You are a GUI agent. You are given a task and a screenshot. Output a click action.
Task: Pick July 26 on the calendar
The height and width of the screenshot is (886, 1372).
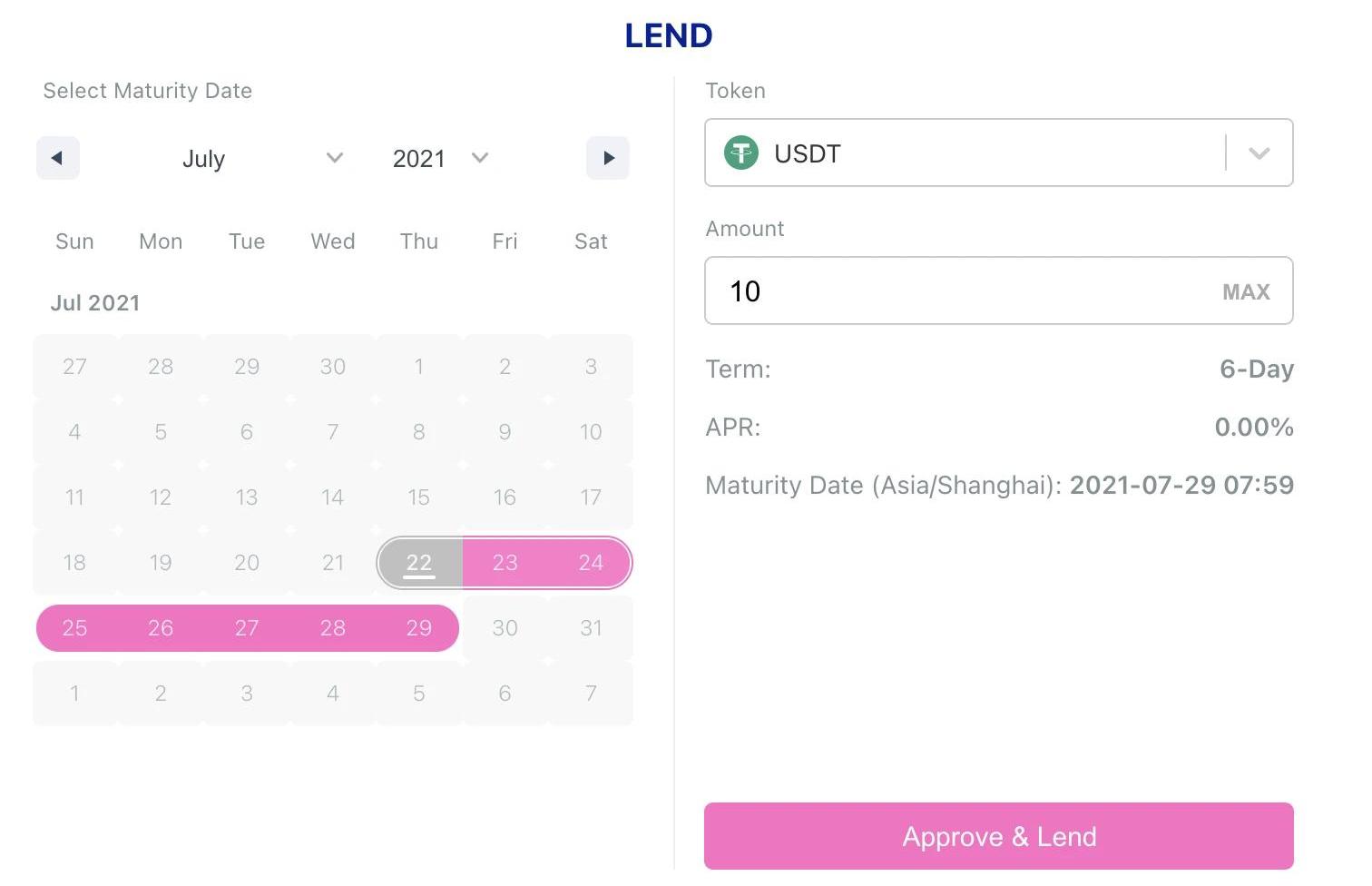click(x=161, y=628)
